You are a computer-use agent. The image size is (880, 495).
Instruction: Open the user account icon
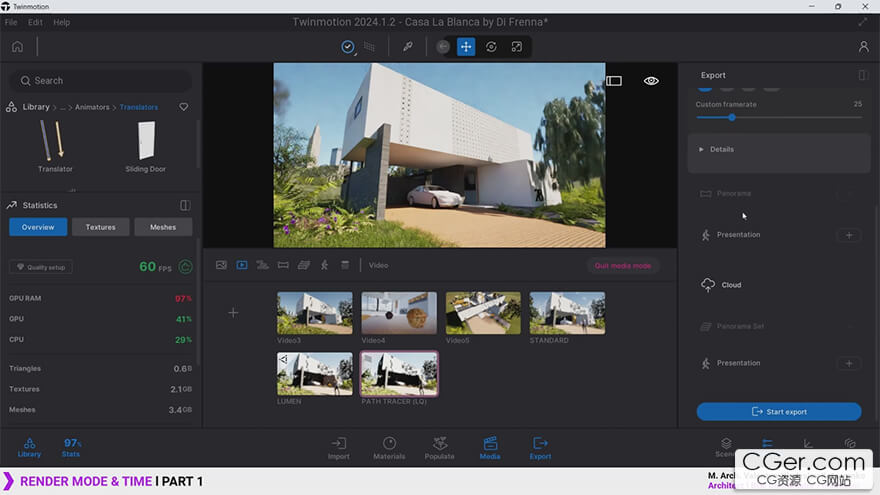tap(863, 47)
